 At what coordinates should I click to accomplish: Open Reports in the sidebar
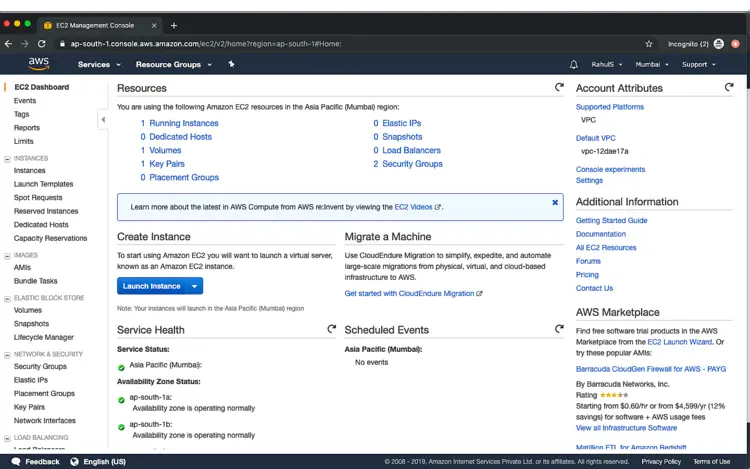click(27, 128)
